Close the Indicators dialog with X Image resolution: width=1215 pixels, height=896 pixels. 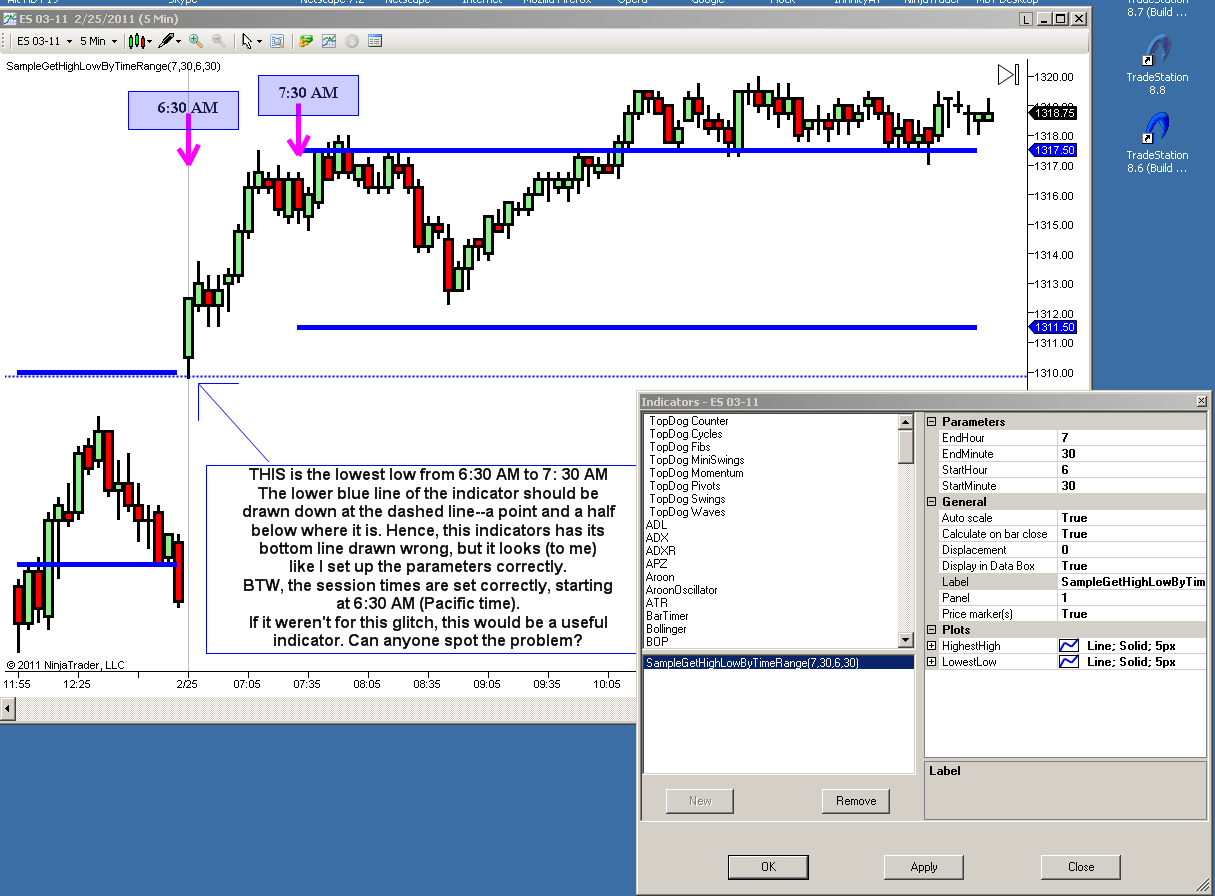(x=1201, y=401)
